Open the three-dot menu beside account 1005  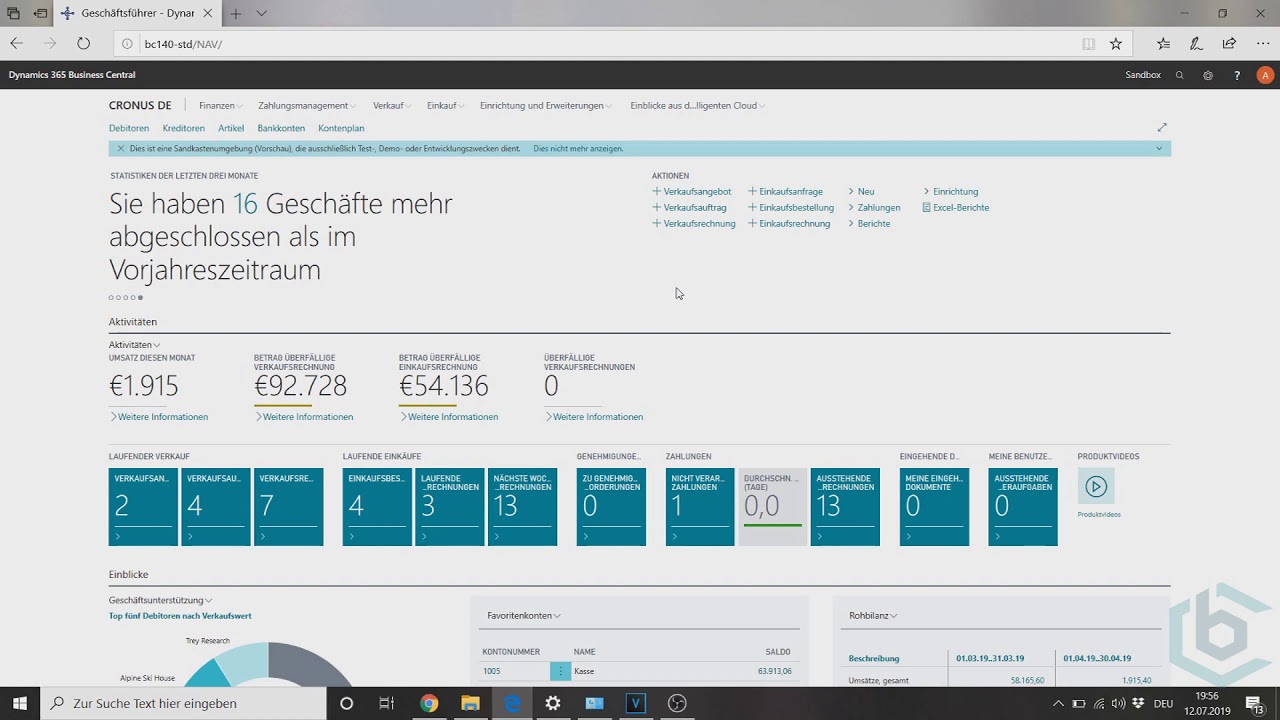coord(561,671)
